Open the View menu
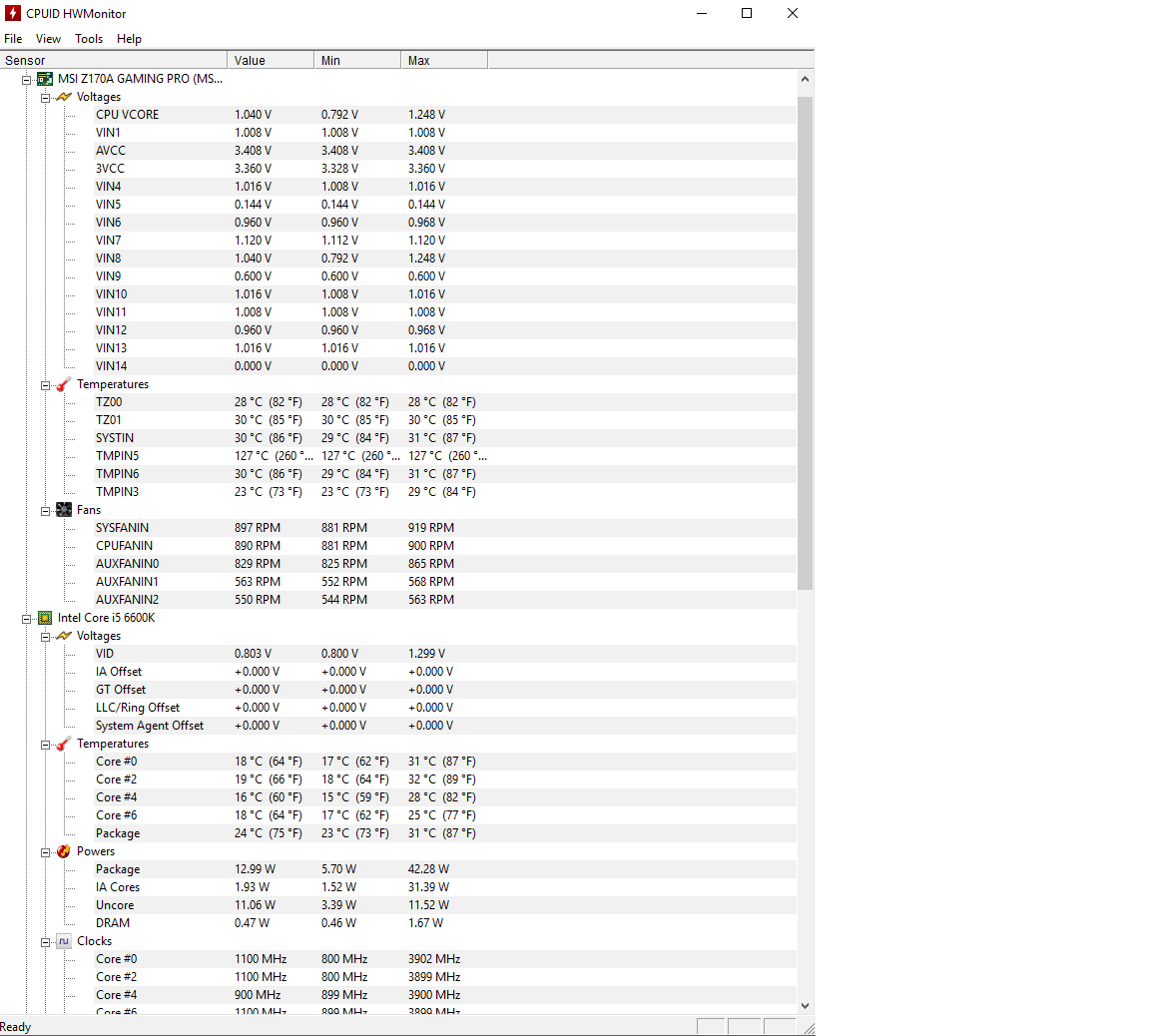 click(x=48, y=39)
